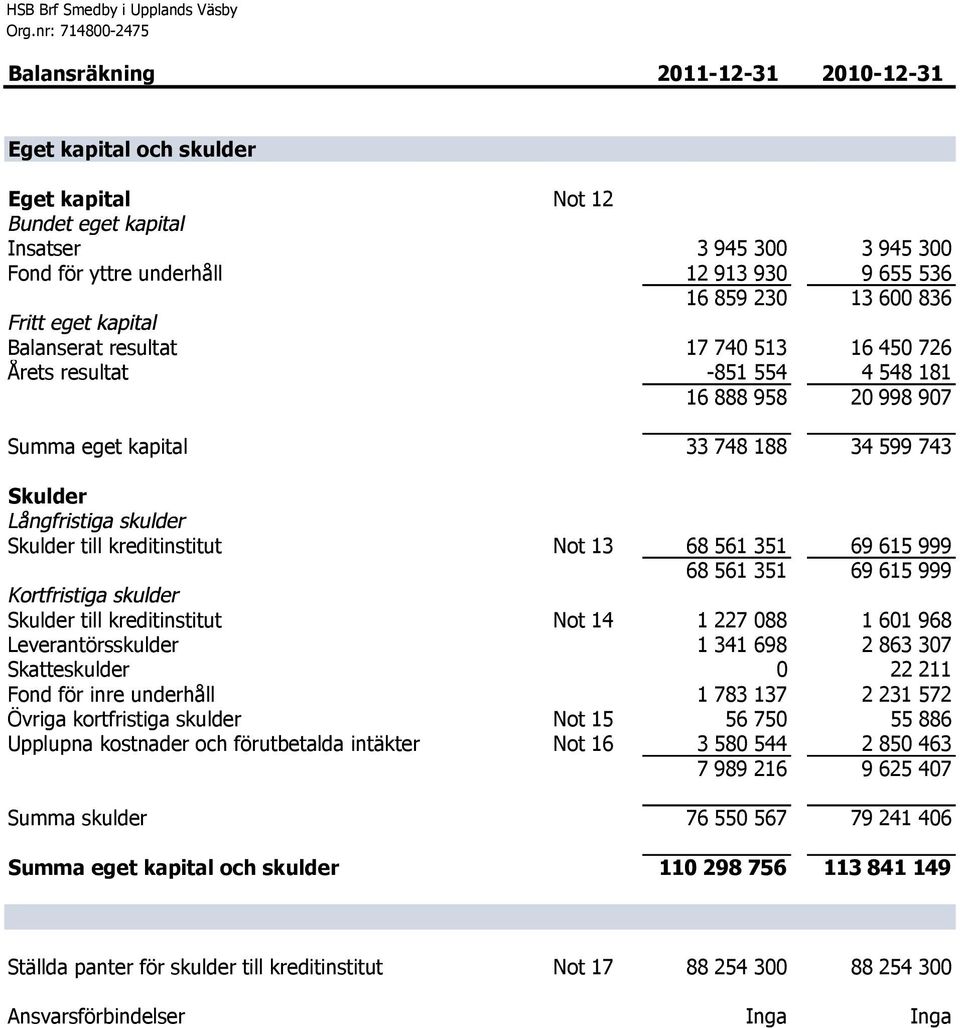Select the Årets resultat value -851 554
The height and width of the screenshot is (1028, 960).
click(747, 372)
